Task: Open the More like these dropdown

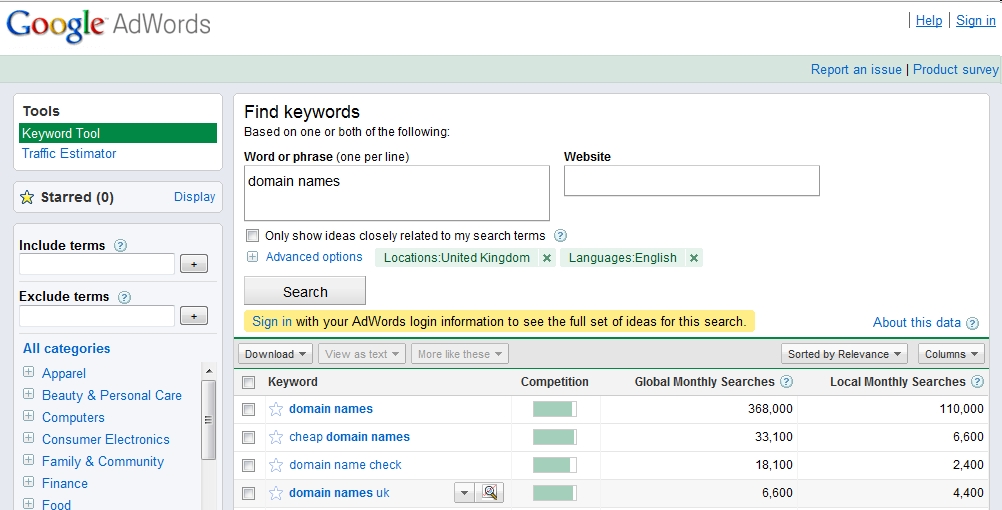Action: point(459,353)
